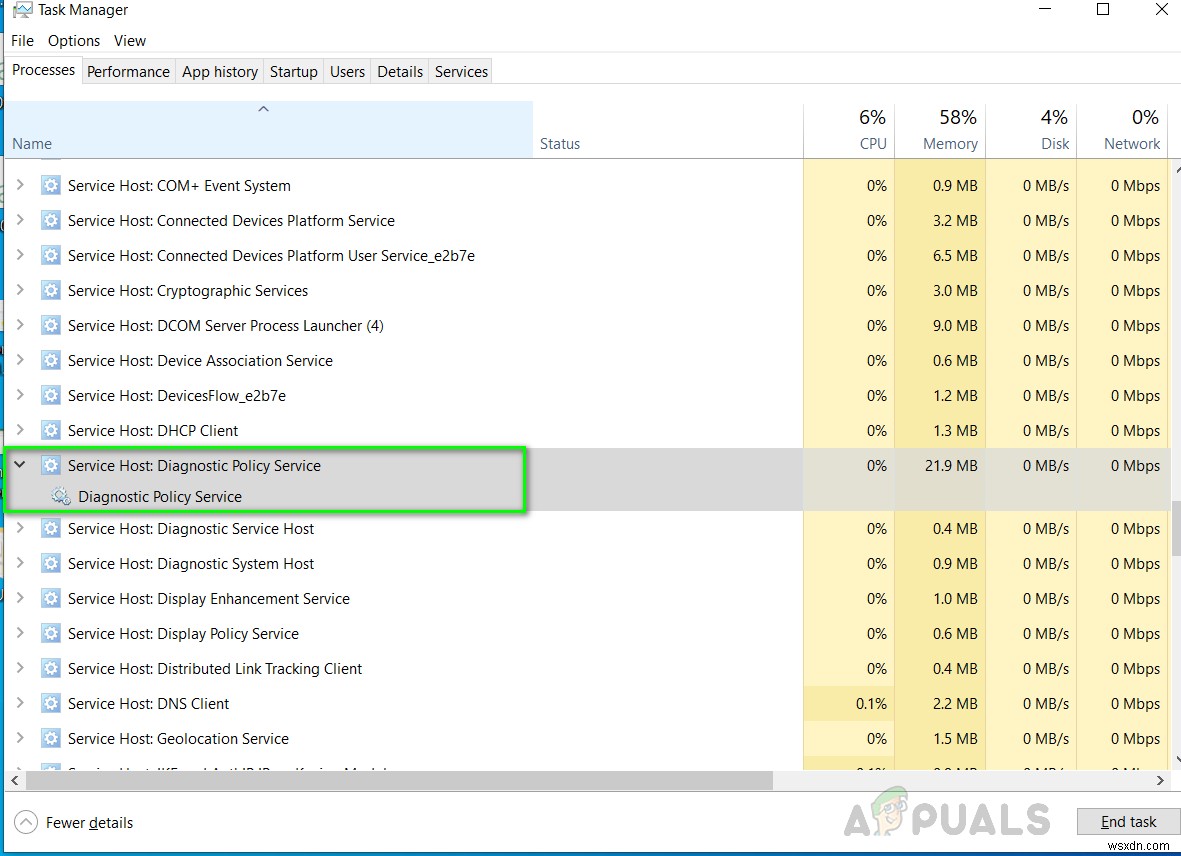Screen dimensions: 1181x856
Task: Click the vertical scrollbar thumb
Action: pyautogui.click(x=1176, y=529)
